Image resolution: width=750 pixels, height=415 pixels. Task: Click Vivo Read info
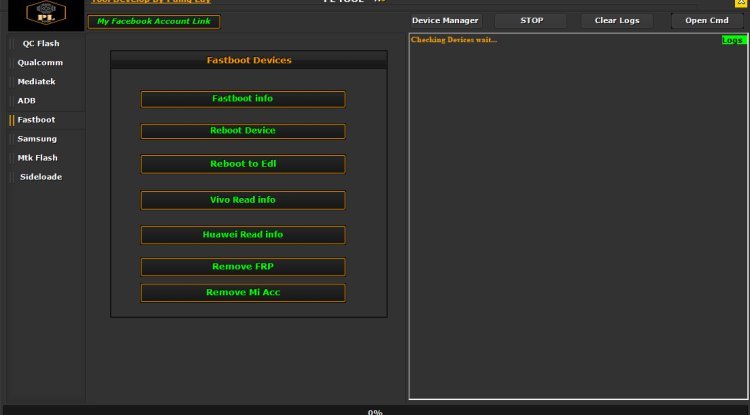(x=243, y=200)
